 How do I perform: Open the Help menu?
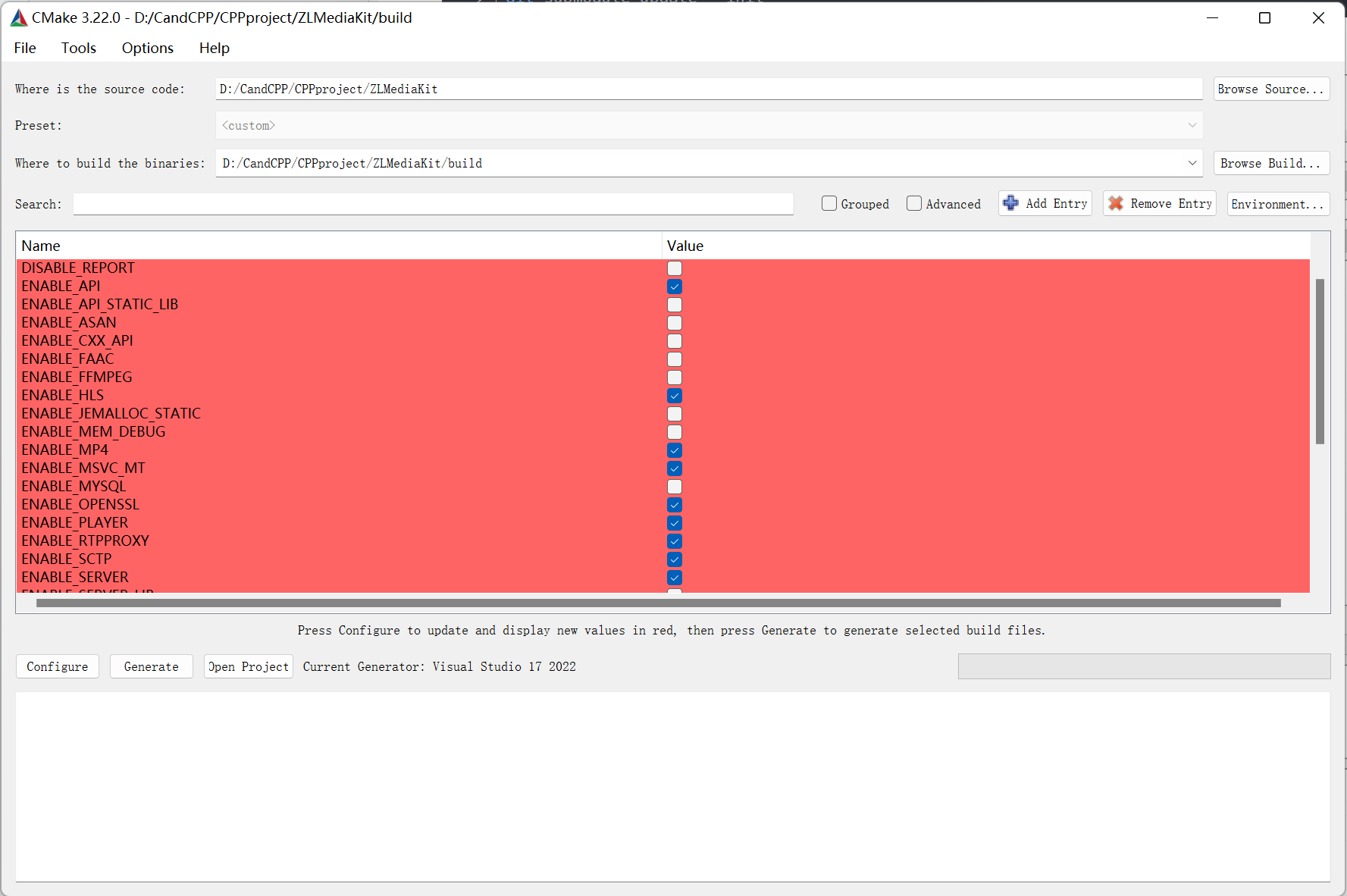coord(215,48)
